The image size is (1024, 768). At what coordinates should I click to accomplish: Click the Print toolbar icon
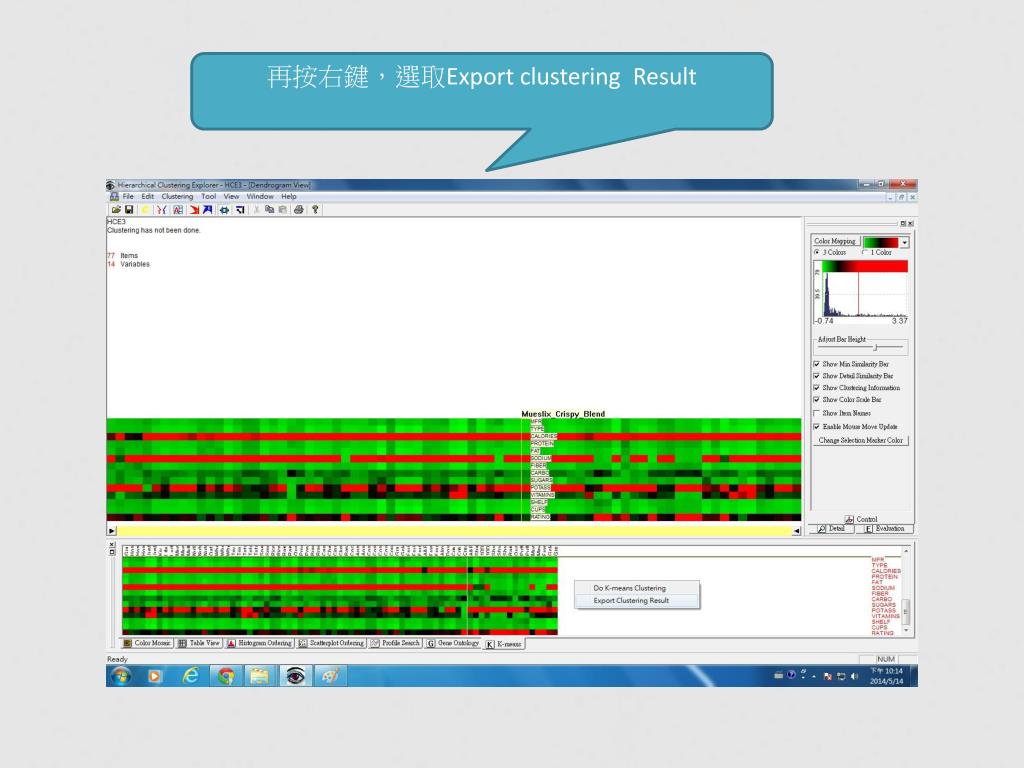[299, 210]
